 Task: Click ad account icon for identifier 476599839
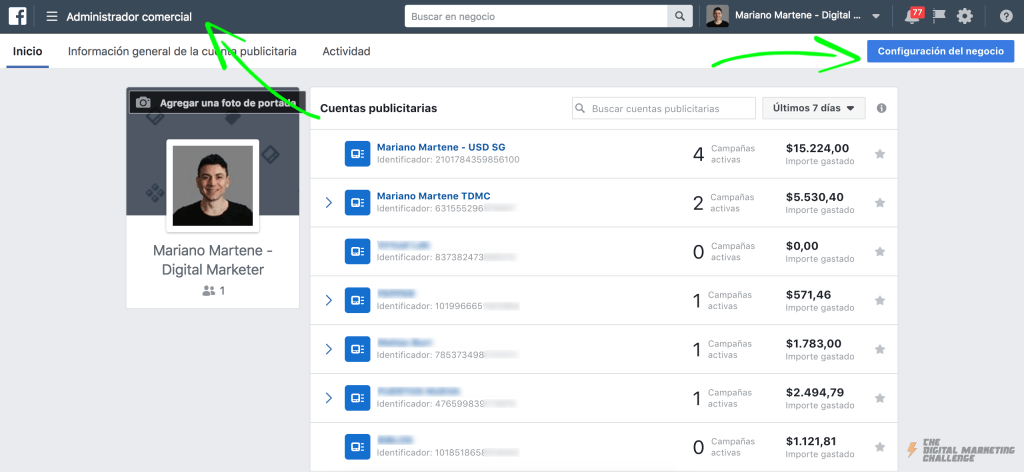[357, 398]
